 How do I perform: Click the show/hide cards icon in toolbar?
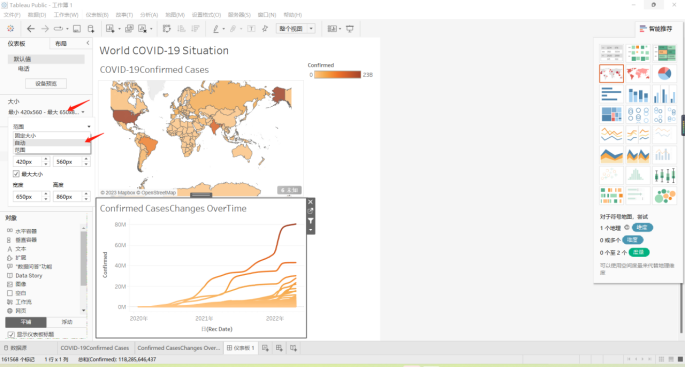[332, 29]
